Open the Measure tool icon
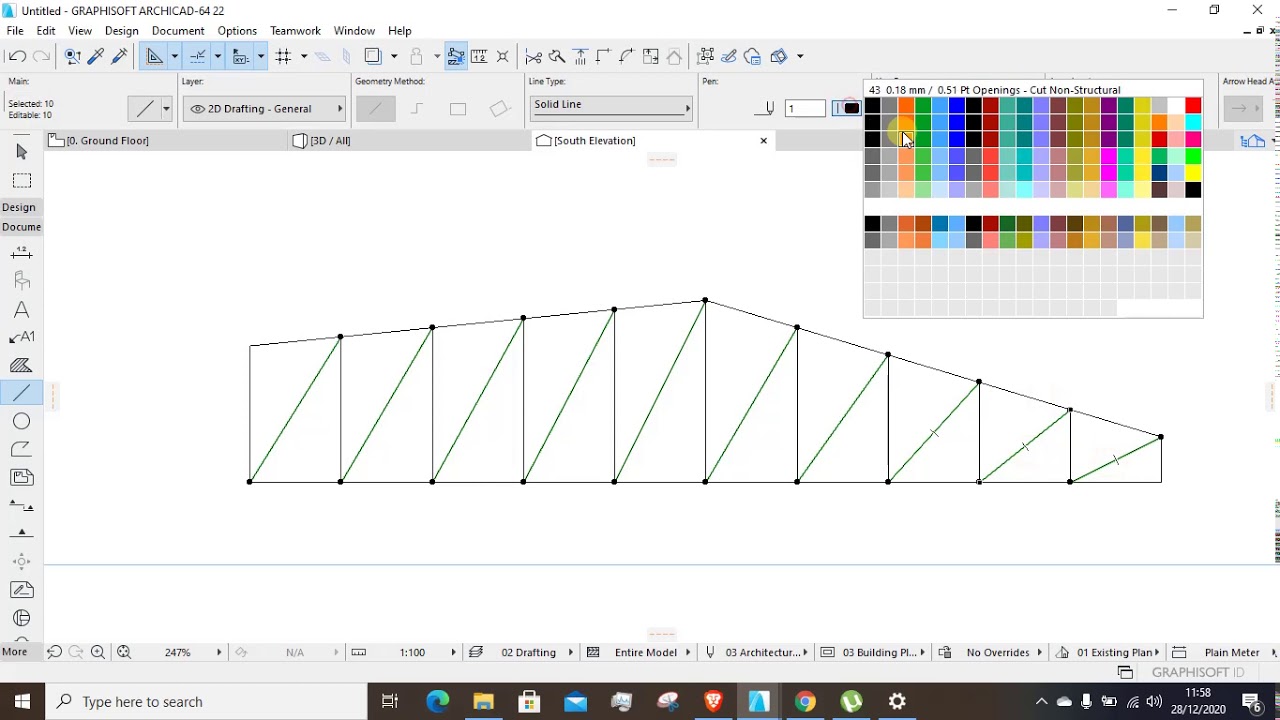 point(479,57)
